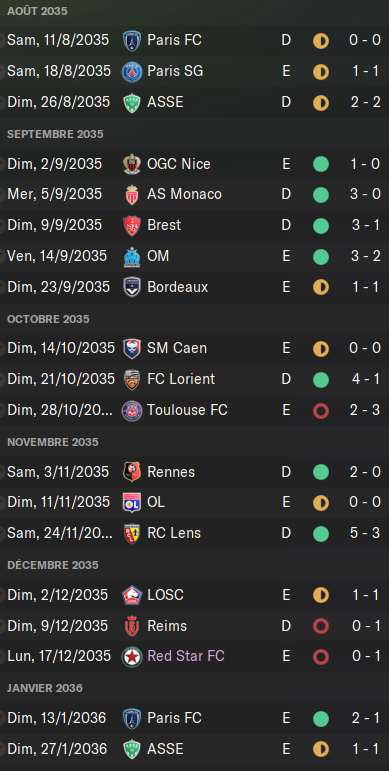Select the Janvier 2036 month header
The height and width of the screenshot is (771, 389).
(x=45, y=688)
